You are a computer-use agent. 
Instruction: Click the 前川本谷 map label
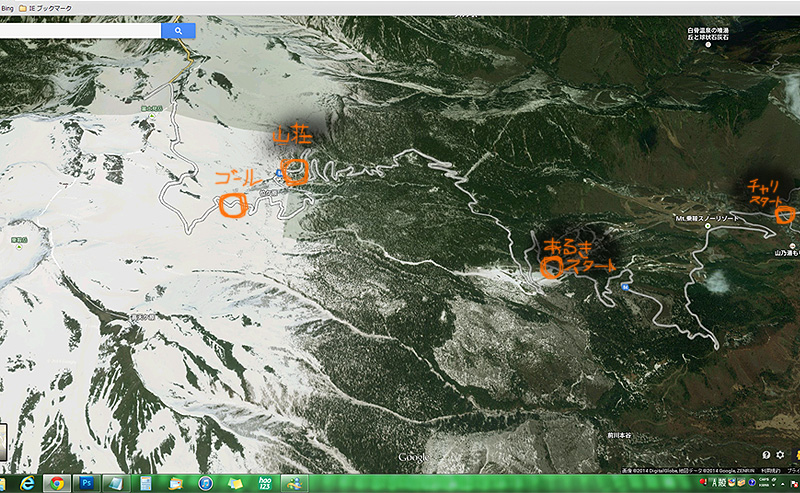[619, 435]
